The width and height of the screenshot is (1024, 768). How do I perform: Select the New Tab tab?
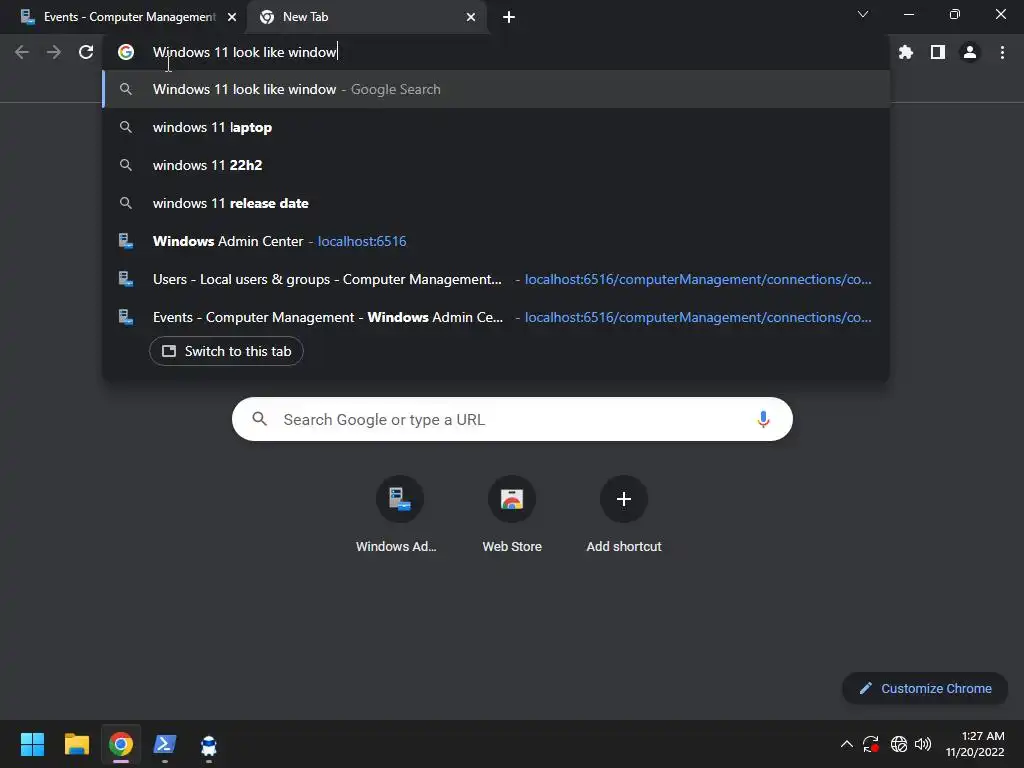click(366, 17)
